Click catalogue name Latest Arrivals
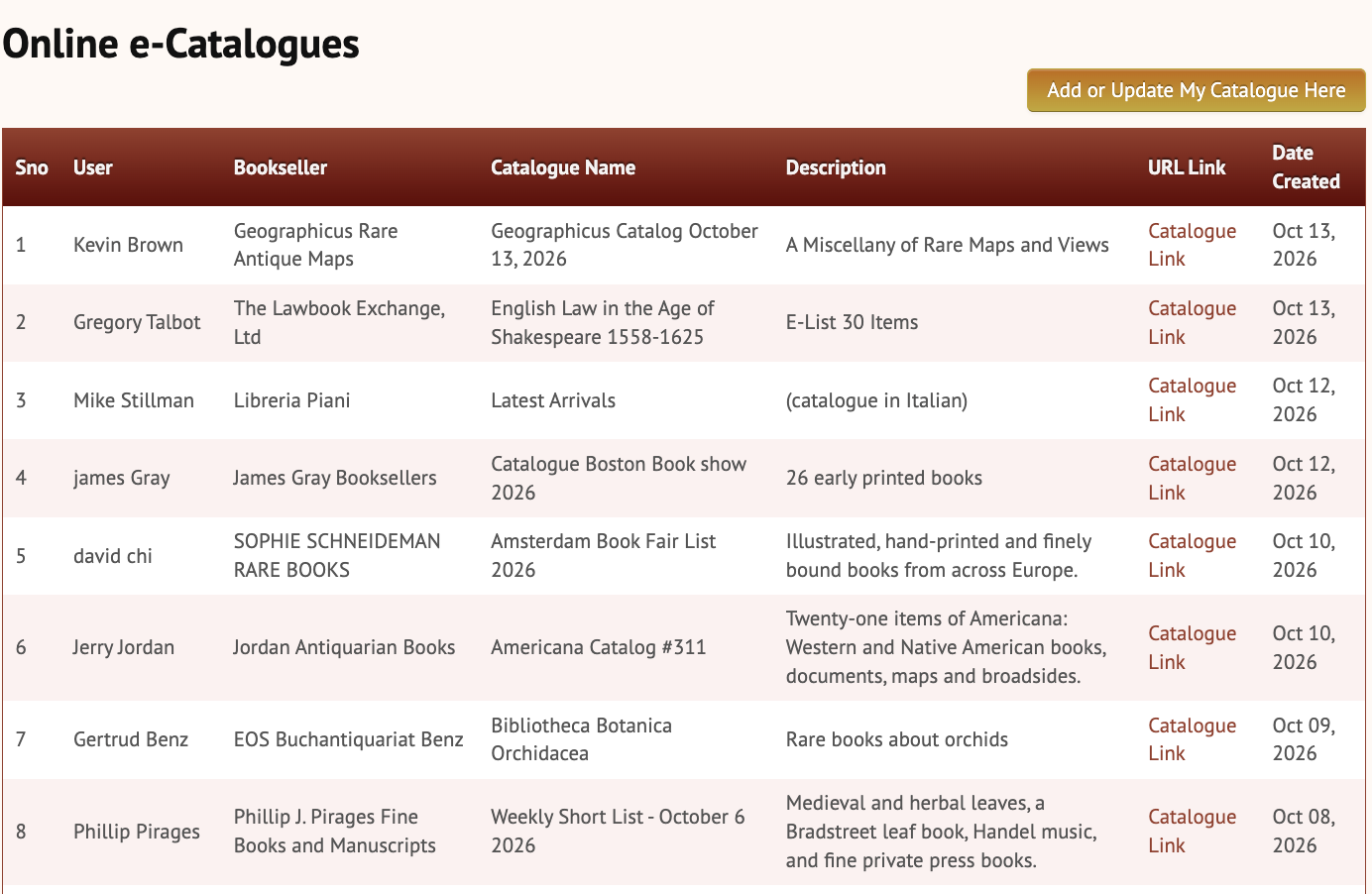 click(553, 400)
